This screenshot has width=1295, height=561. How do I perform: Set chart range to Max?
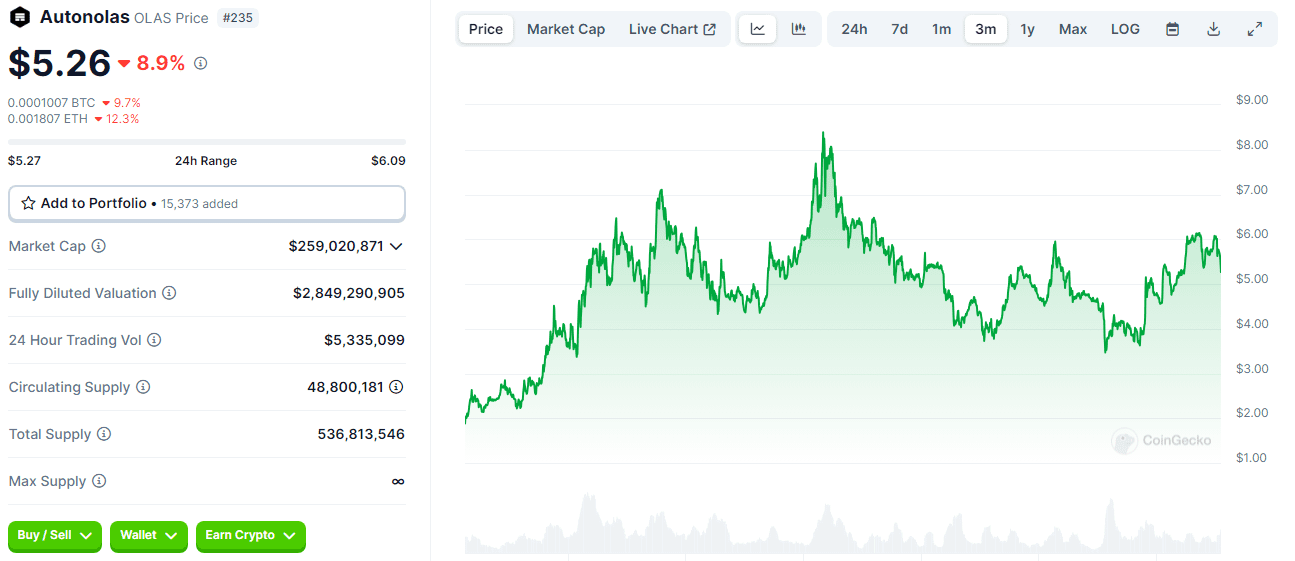1073,29
